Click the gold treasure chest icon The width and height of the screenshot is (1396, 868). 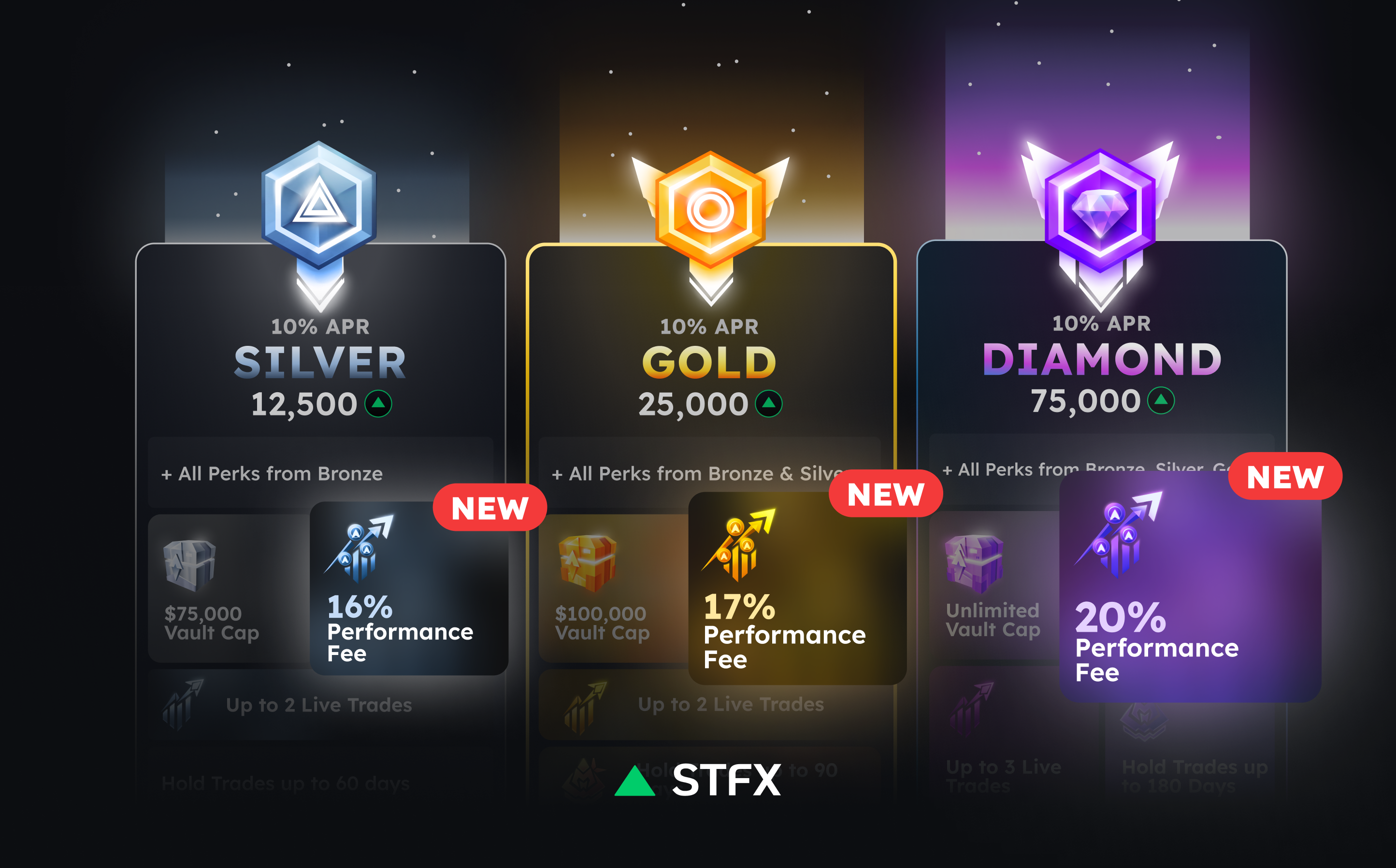pos(588,563)
